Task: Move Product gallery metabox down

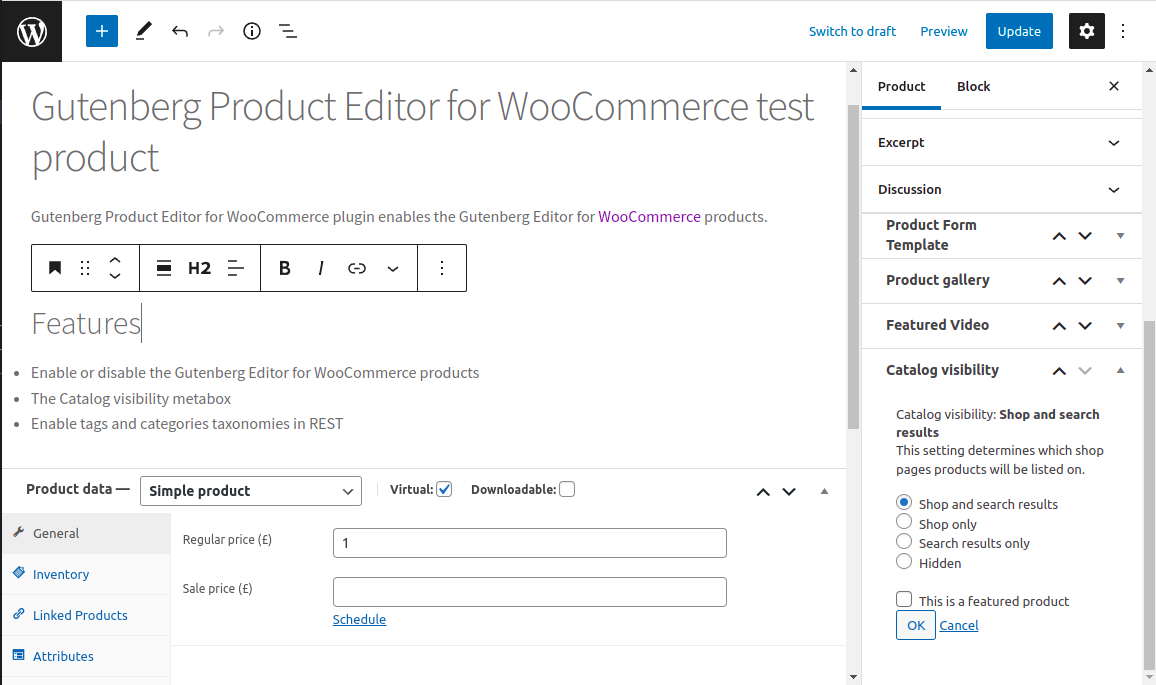Action: coord(1085,281)
